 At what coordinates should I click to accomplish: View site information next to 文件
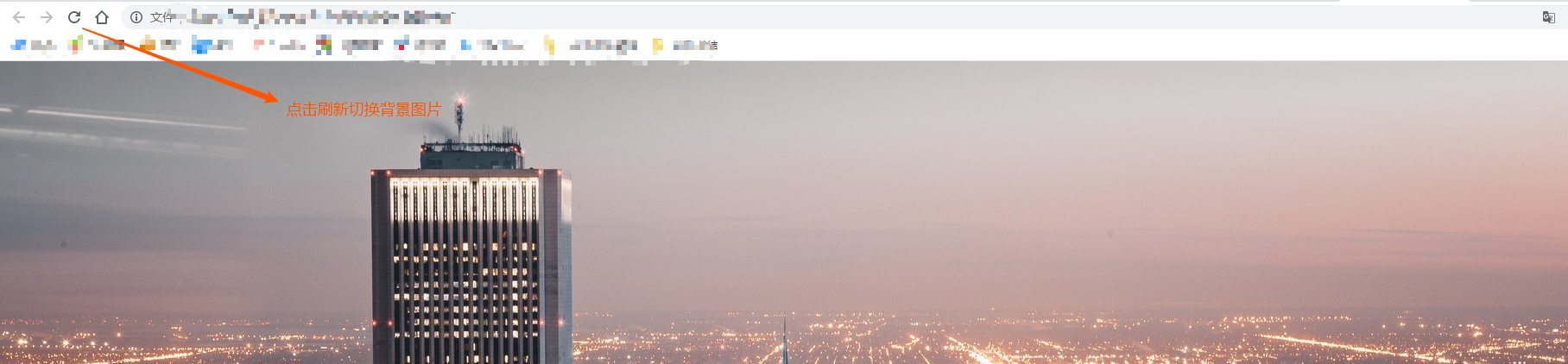[136, 17]
